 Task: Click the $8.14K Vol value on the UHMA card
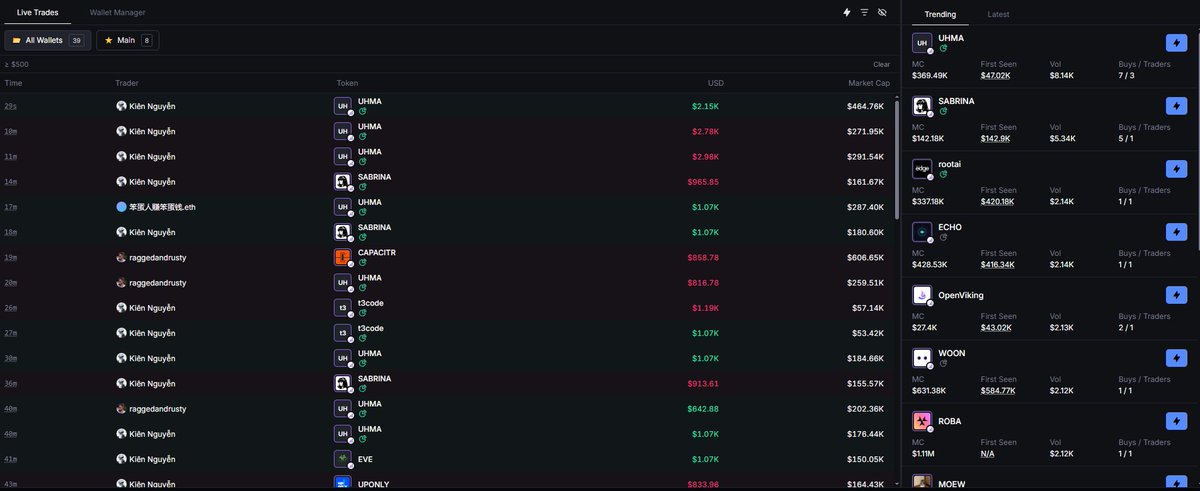1062,75
